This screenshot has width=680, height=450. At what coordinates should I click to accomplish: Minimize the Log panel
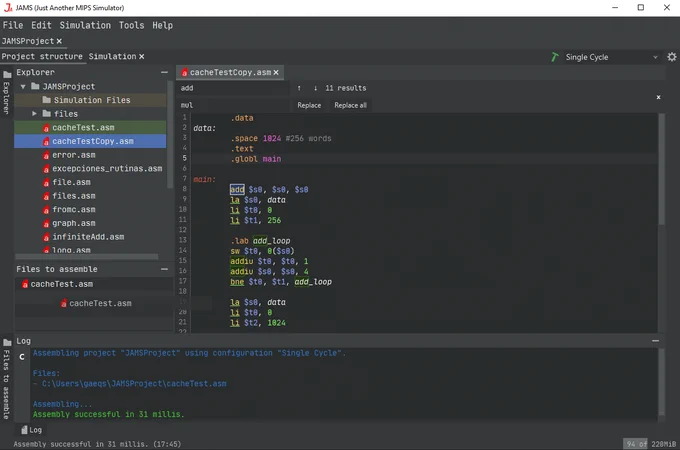655,341
